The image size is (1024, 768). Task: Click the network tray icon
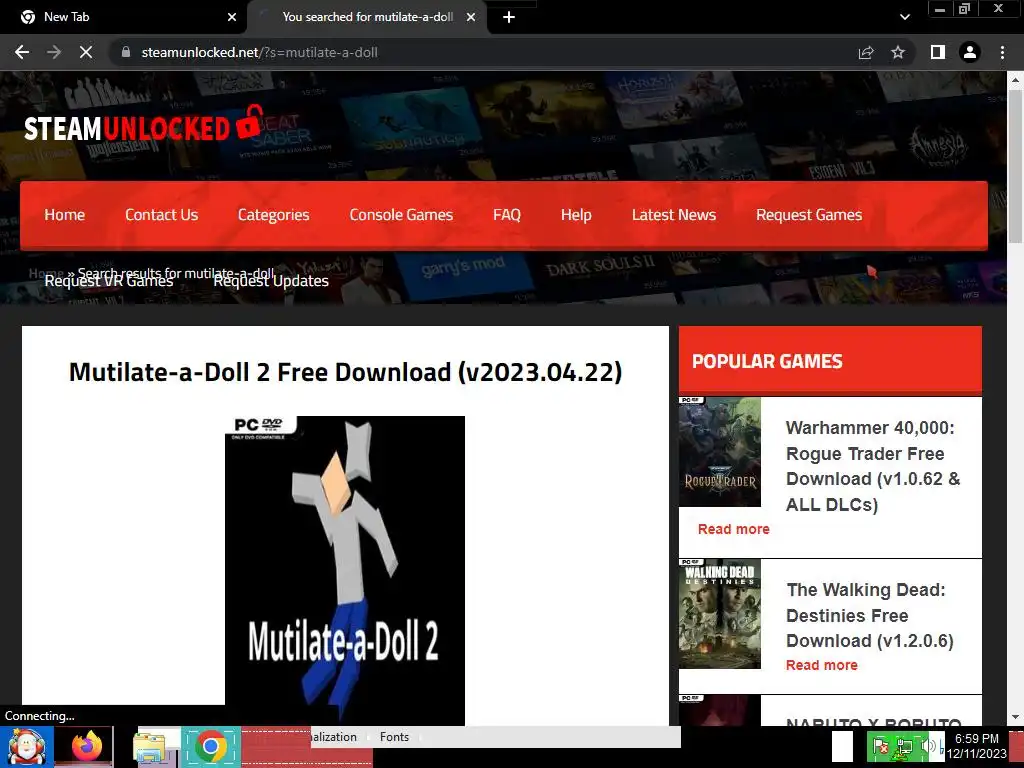tap(905, 746)
